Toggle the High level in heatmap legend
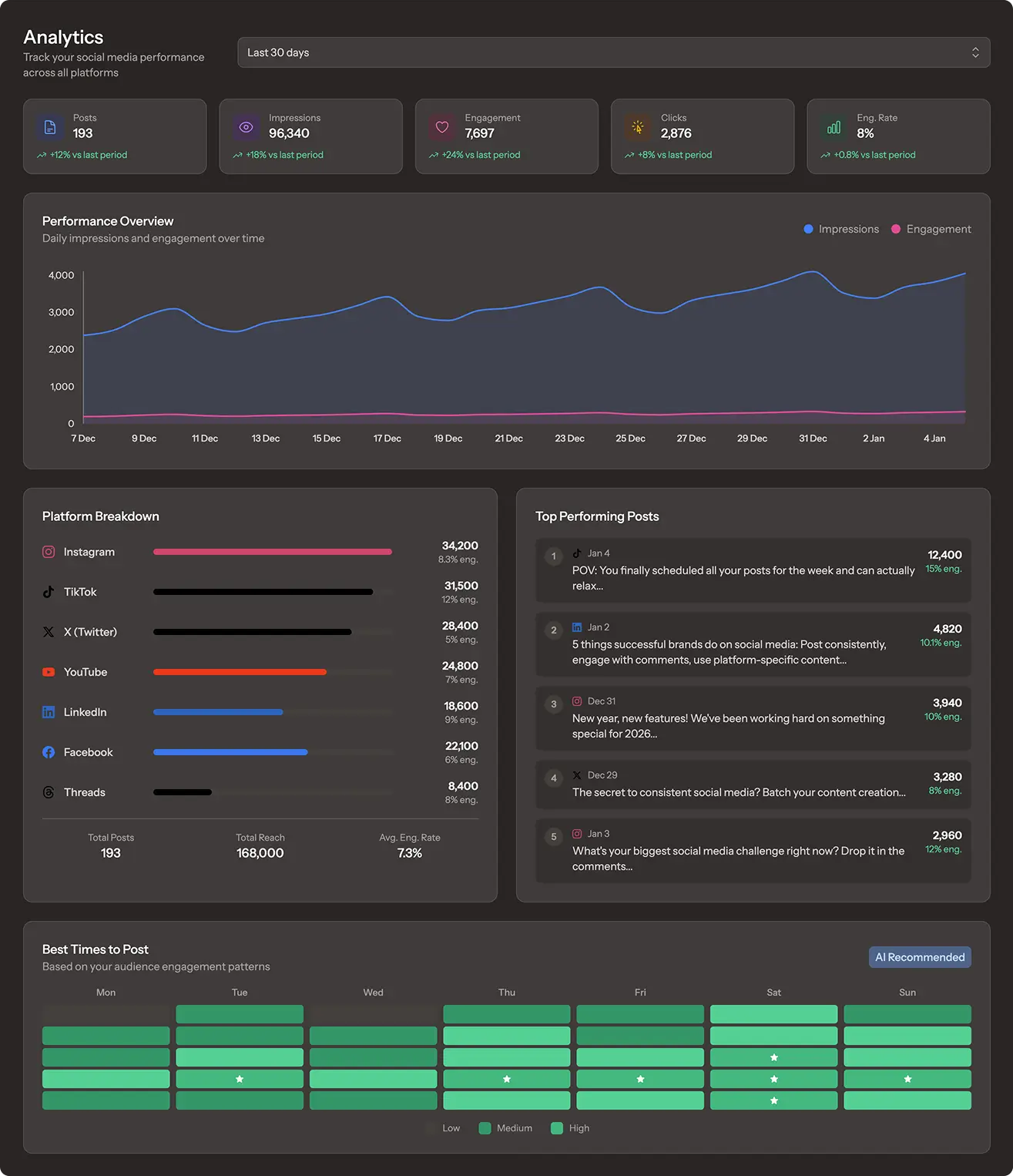Viewport: 1013px width, 1176px height. pos(570,1128)
